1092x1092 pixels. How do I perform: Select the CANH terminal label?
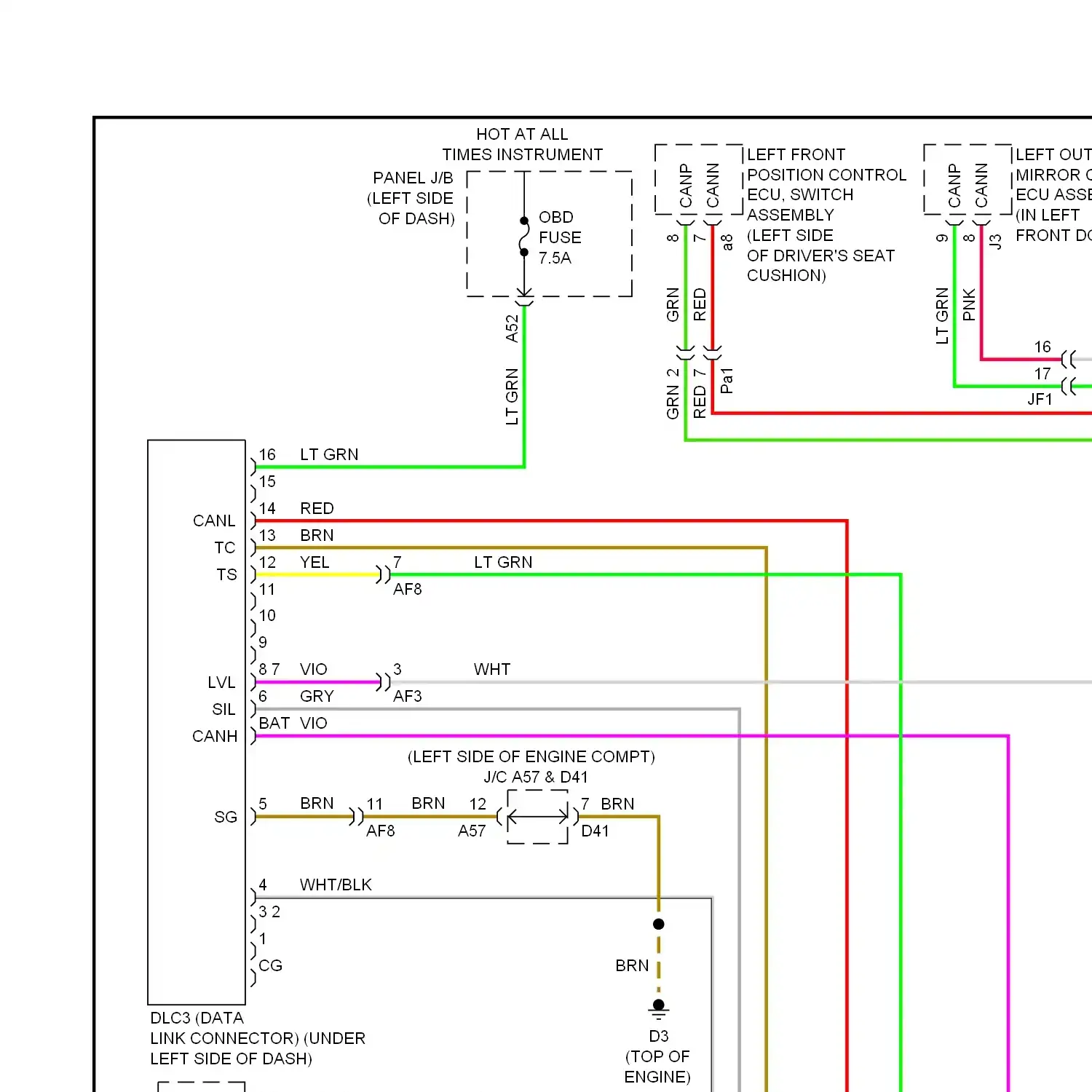pos(215,736)
